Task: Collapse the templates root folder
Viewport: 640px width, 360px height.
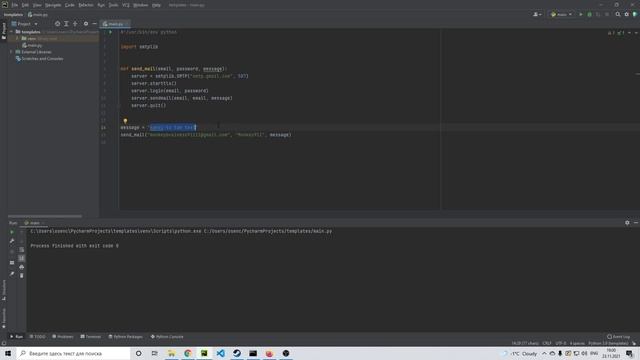Action: pos(12,31)
